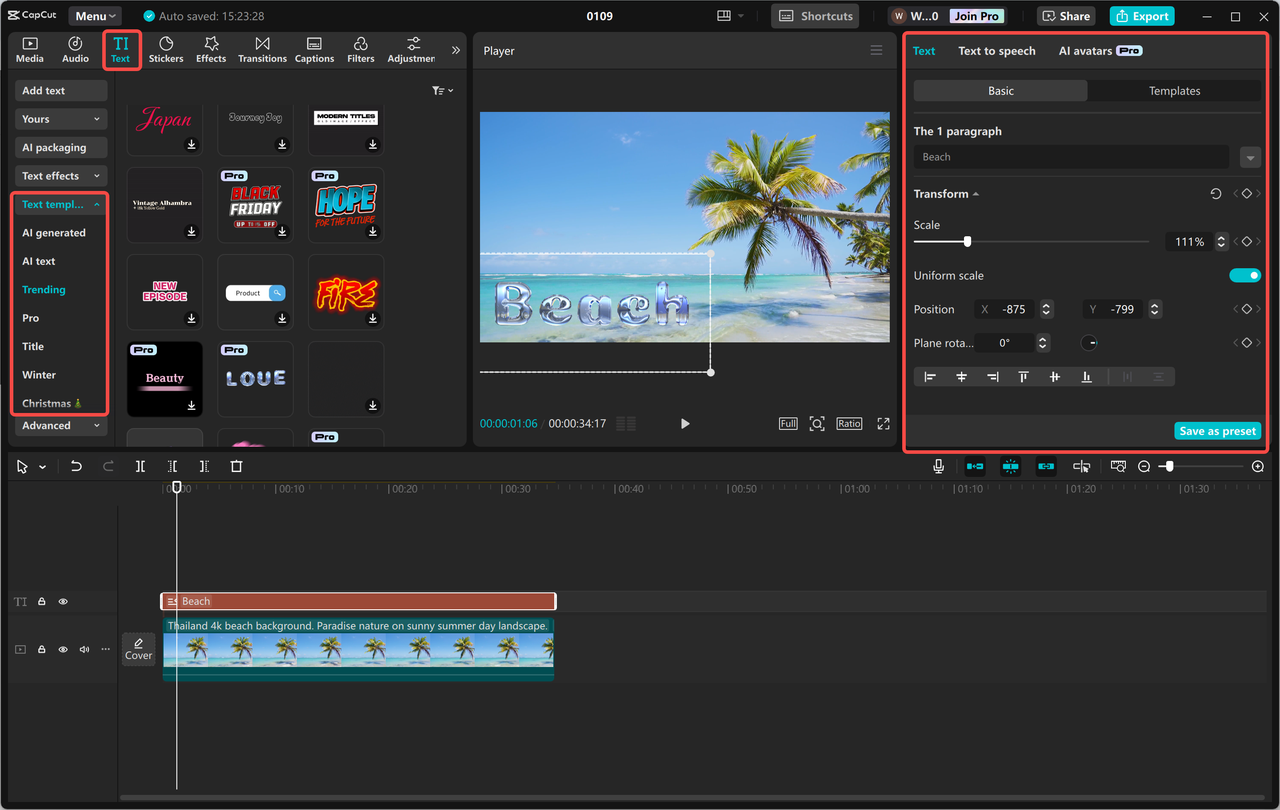This screenshot has width=1280, height=810.
Task: Hide the text track with its eye icon
Action: click(62, 601)
